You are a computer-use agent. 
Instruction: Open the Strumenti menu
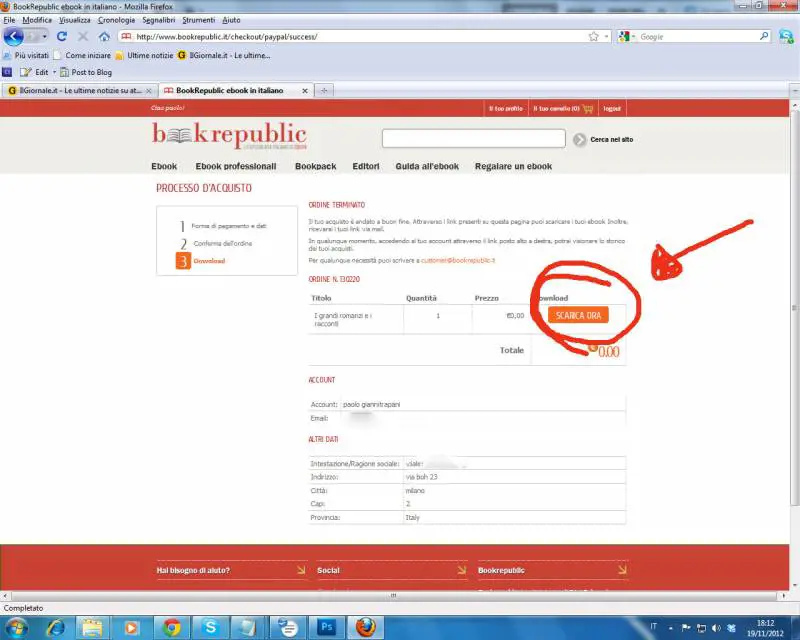click(198, 20)
